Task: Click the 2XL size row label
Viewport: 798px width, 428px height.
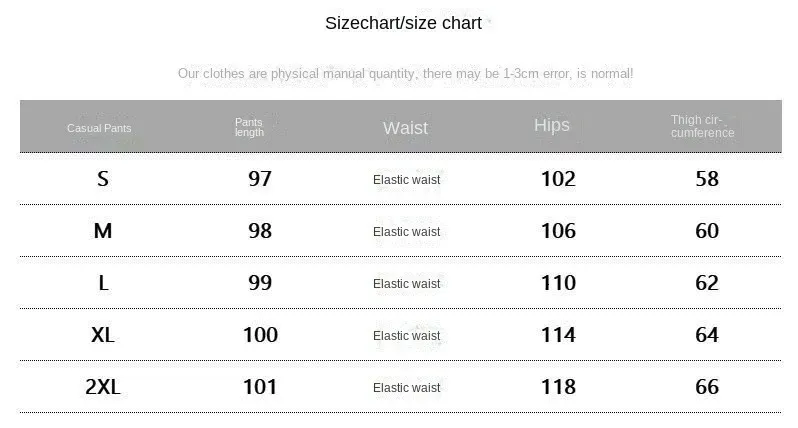Action: [x=103, y=387]
